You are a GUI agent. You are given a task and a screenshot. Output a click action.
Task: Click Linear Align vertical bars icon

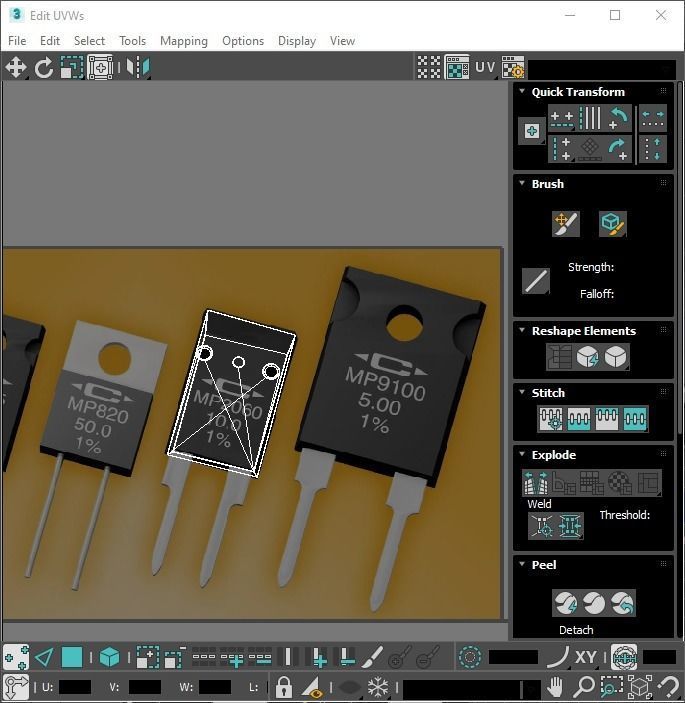(x=590, y=119)
